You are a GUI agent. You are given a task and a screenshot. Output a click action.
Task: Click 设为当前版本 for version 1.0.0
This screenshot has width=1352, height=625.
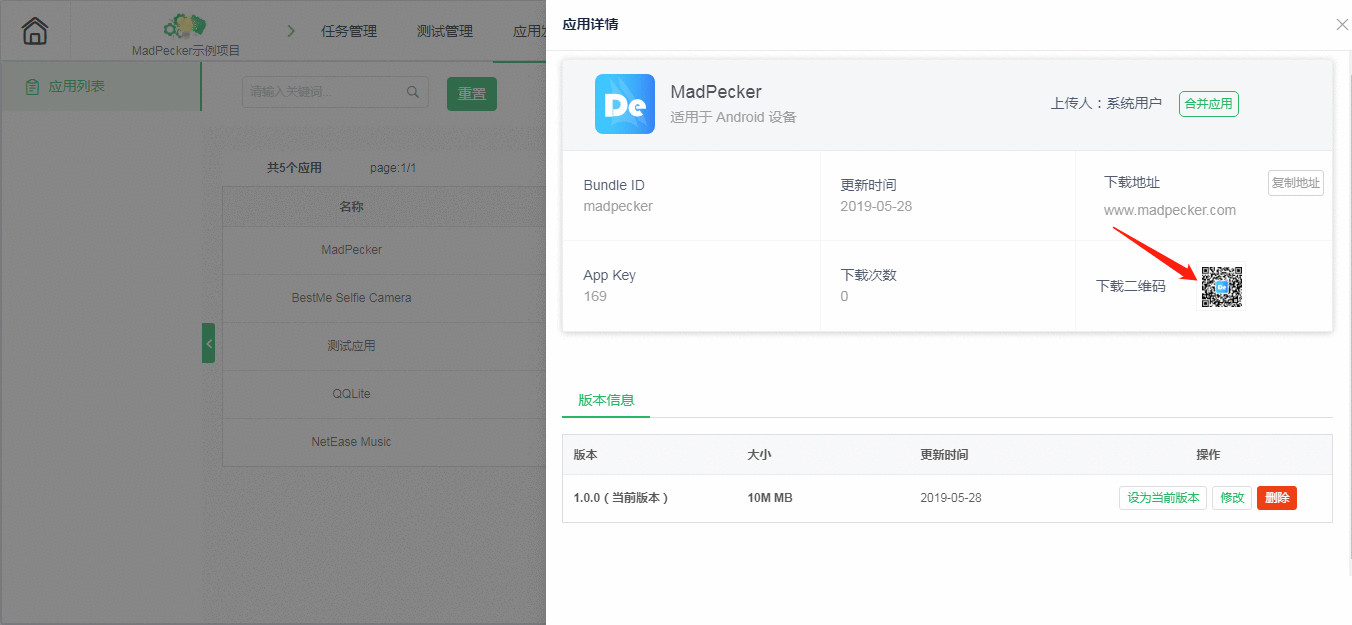click(1163, 498)
